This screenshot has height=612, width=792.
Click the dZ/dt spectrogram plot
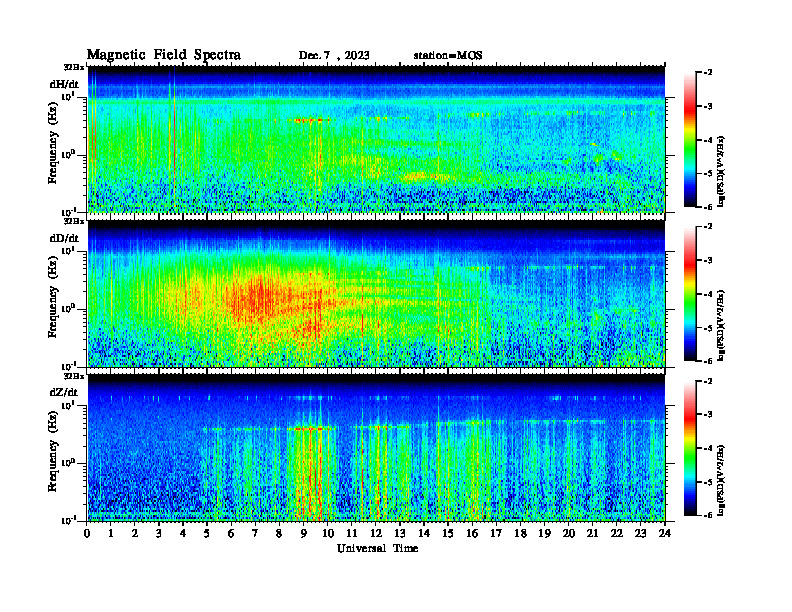(x=376, y=448)
